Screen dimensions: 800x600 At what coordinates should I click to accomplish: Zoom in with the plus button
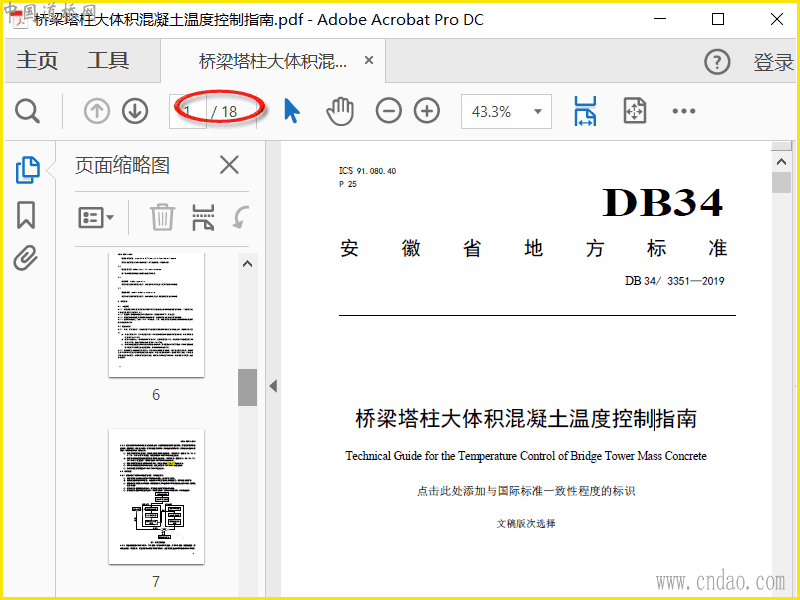427,111
